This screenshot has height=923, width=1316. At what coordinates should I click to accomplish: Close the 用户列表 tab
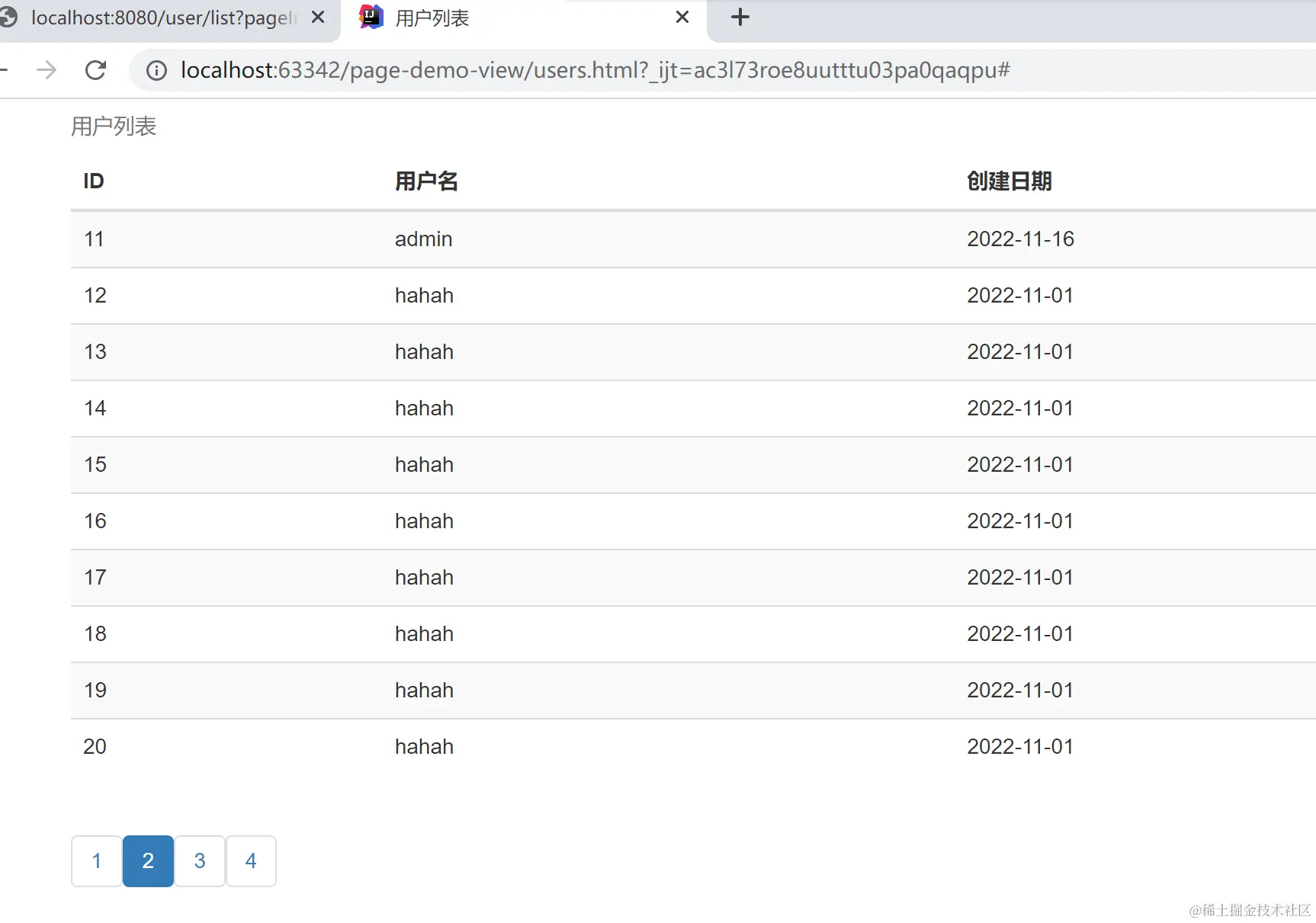coord(682,17)
